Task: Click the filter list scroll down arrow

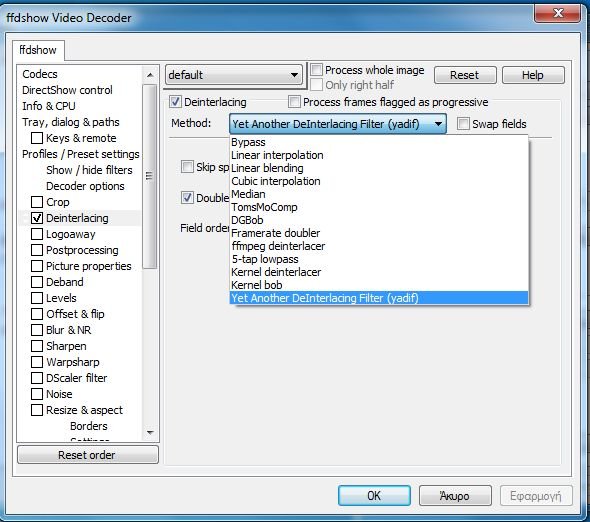Action: [150, 432]
